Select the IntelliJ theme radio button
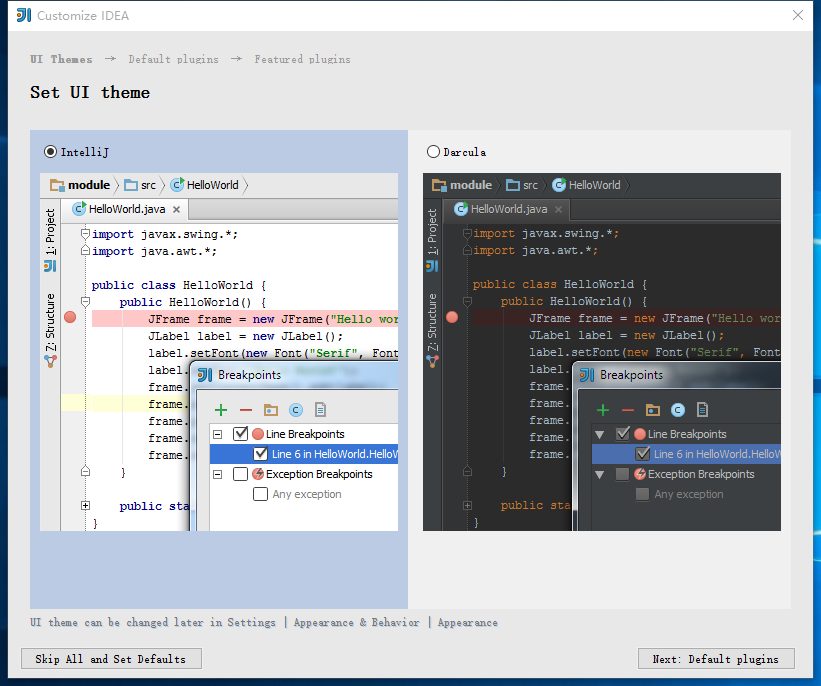The width and height of the screenshot is (821, 686). (x=50, y=152)
